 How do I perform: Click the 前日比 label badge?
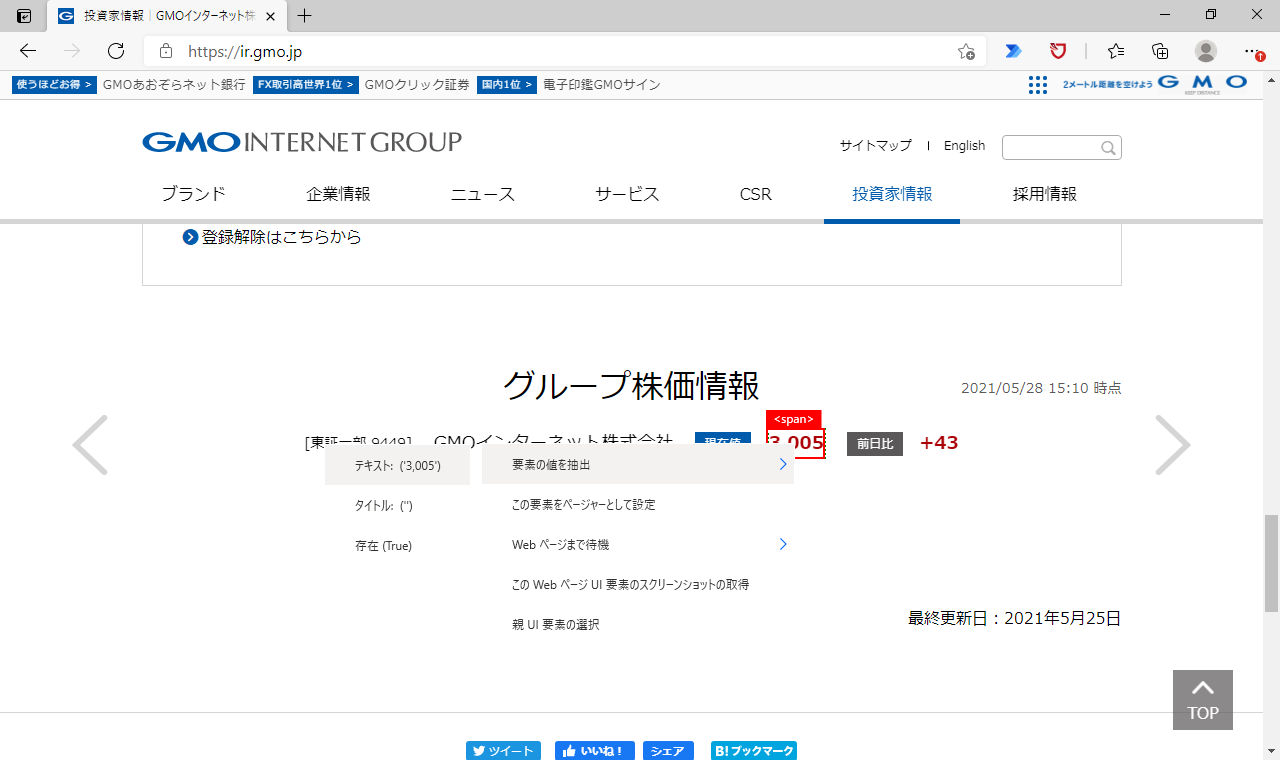pos(875,443)
